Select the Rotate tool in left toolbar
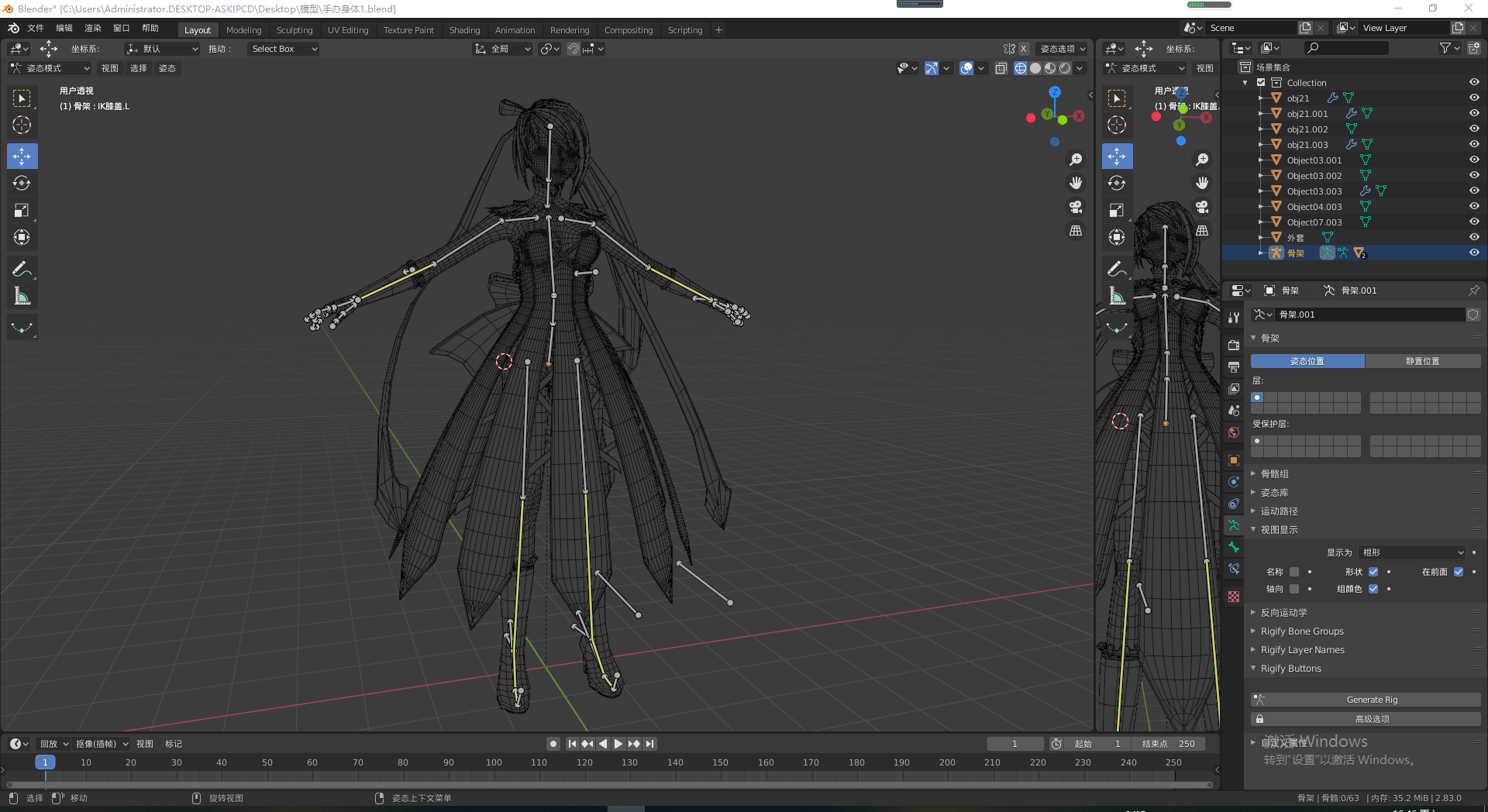The image size is (1488, 812). (22, 184)
